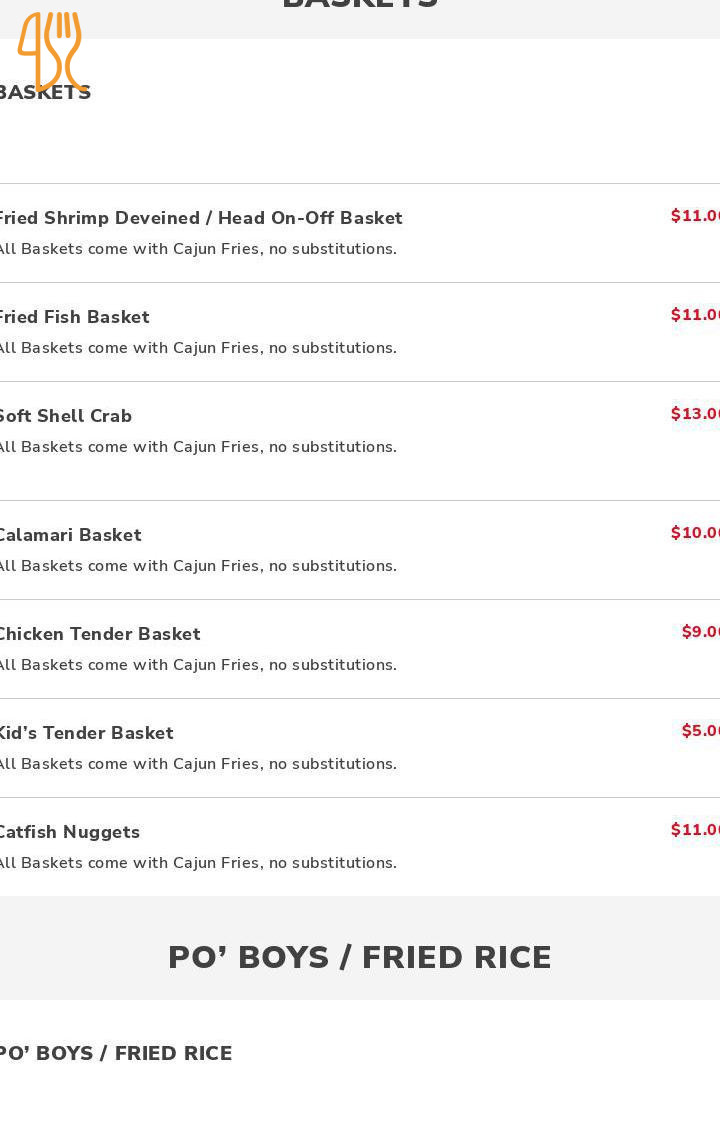720x1131 pixels.
Task: Click the Cajun Fries note under Catfish Nuggets
Action: coord(198,863)
